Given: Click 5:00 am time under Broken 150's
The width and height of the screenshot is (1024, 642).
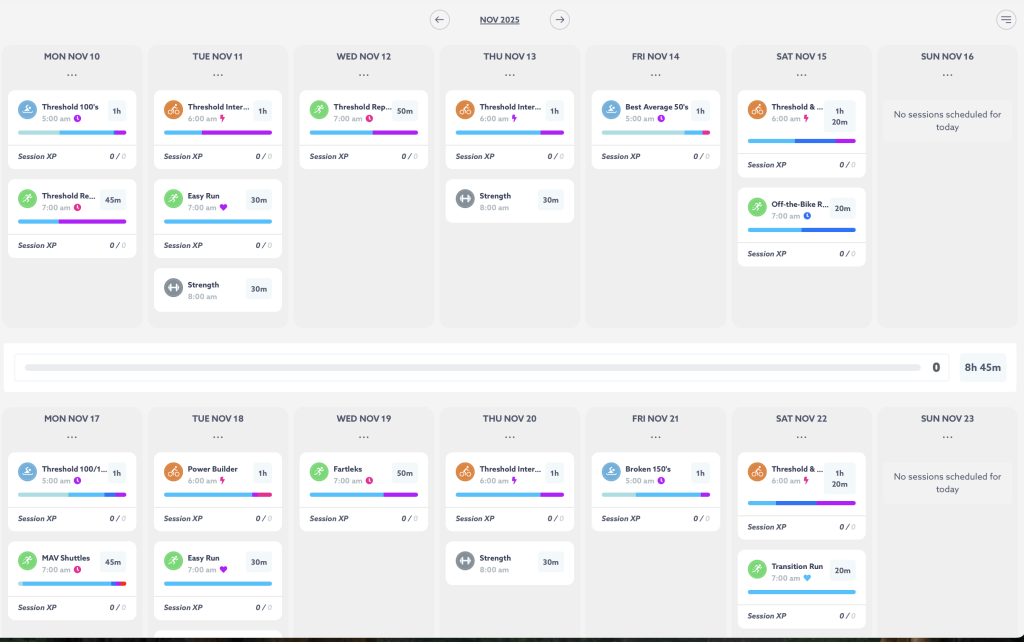Looking at the screenshot, I should pyautogui.click(x=639, y=481).
